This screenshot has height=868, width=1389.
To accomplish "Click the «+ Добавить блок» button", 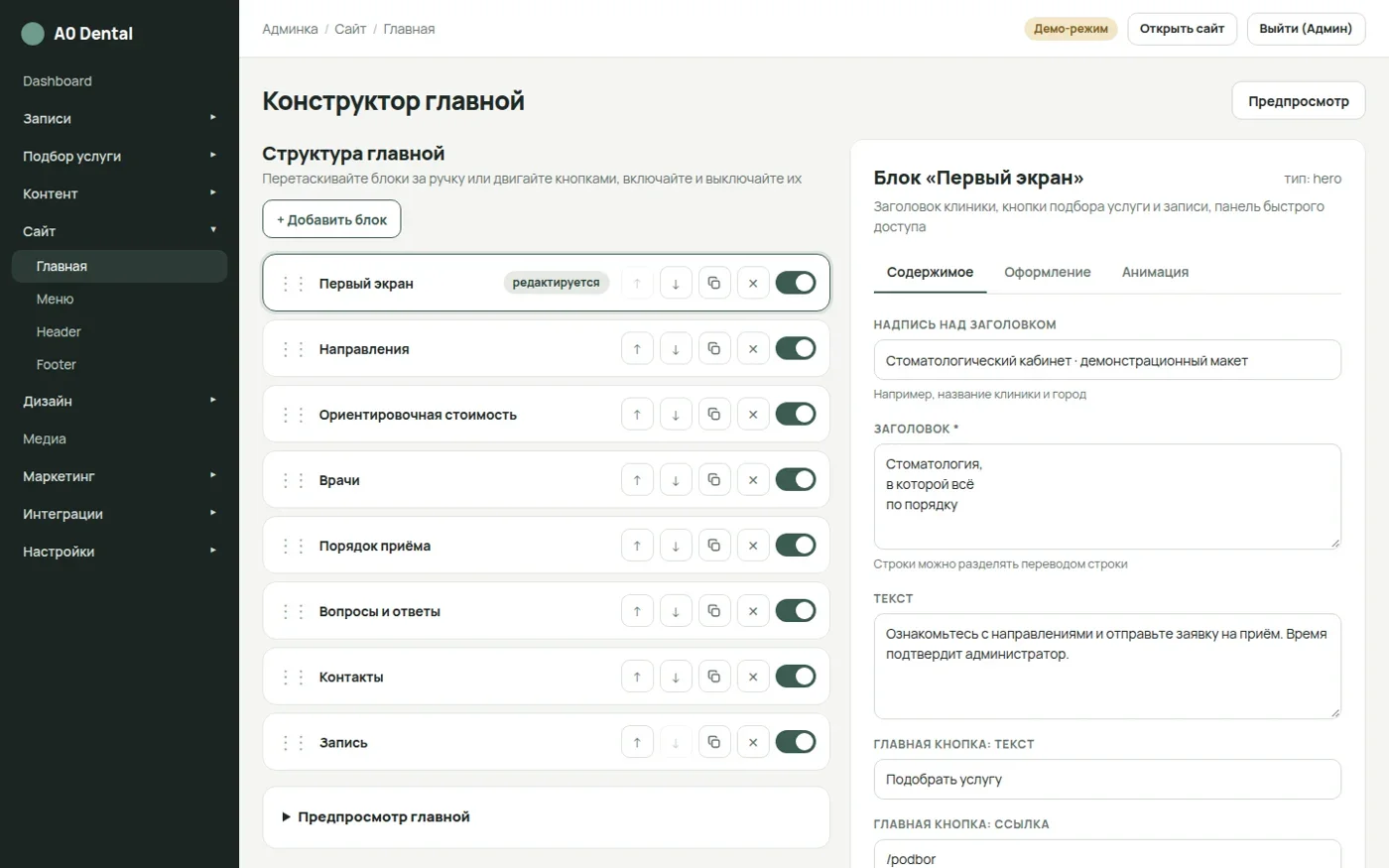I will [x=331, y=219].
